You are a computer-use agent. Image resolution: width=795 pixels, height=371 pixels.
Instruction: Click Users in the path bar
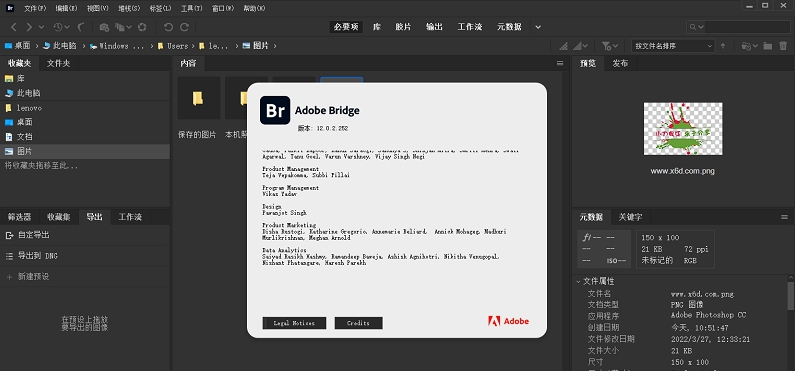click(x=177, y=46)
